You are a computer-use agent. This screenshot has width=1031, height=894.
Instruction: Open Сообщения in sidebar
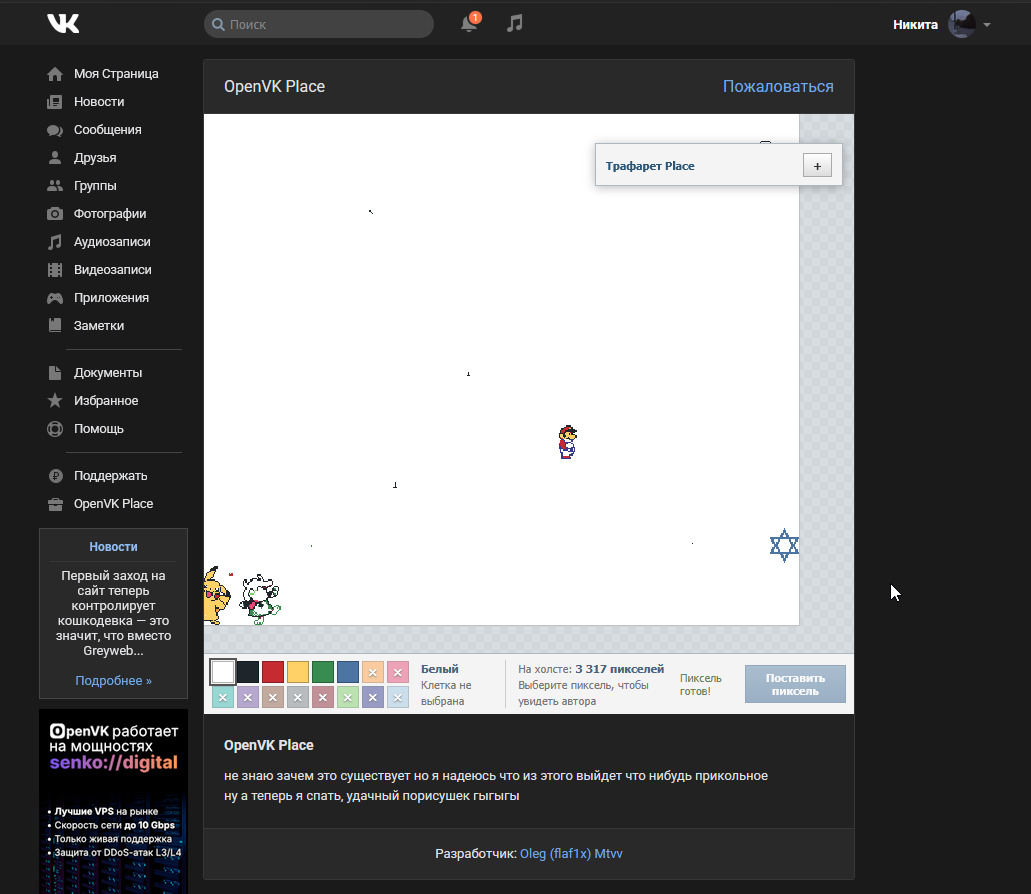point(108,129)
